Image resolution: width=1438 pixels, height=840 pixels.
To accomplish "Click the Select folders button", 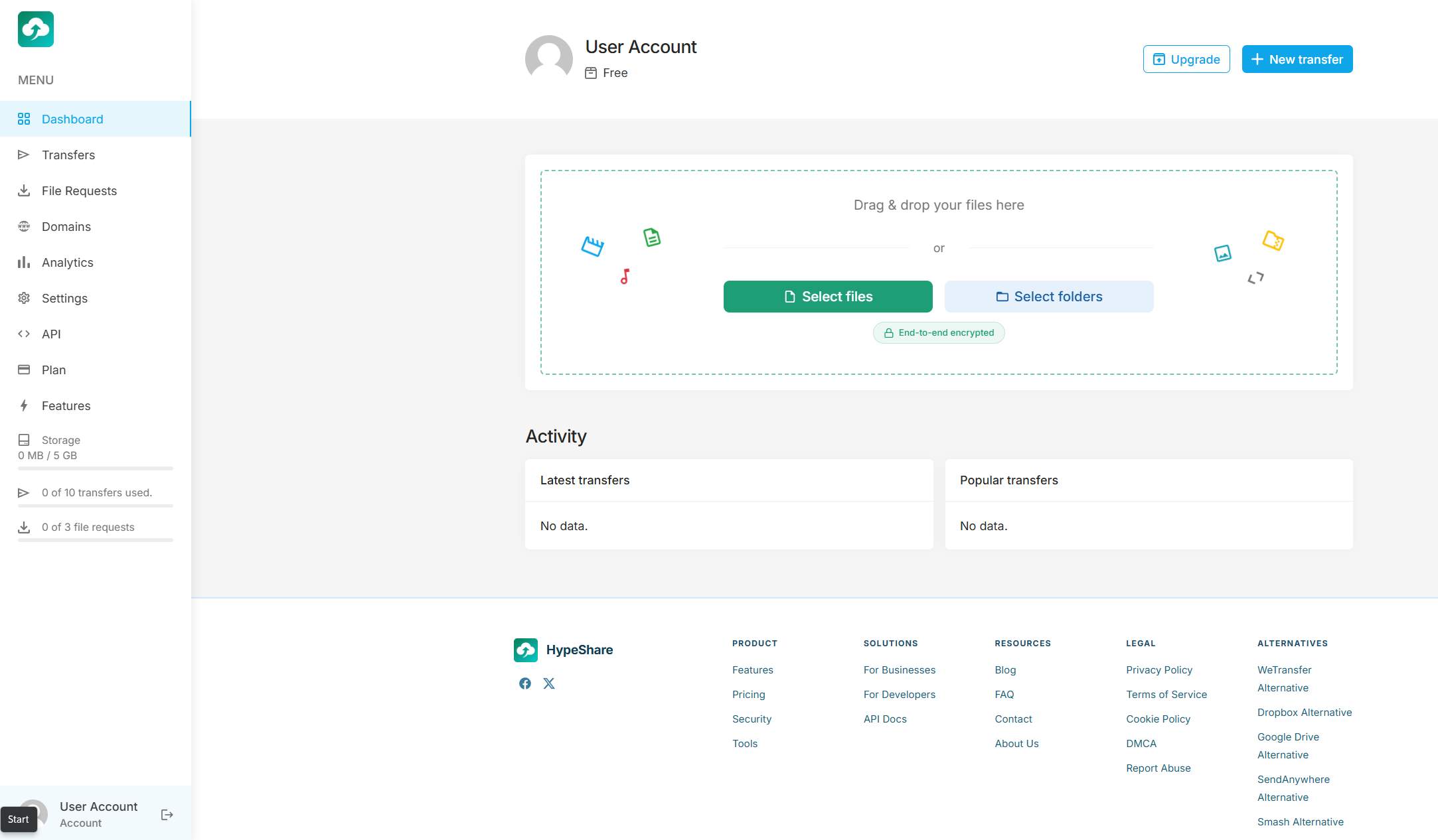I will 1049,297.
